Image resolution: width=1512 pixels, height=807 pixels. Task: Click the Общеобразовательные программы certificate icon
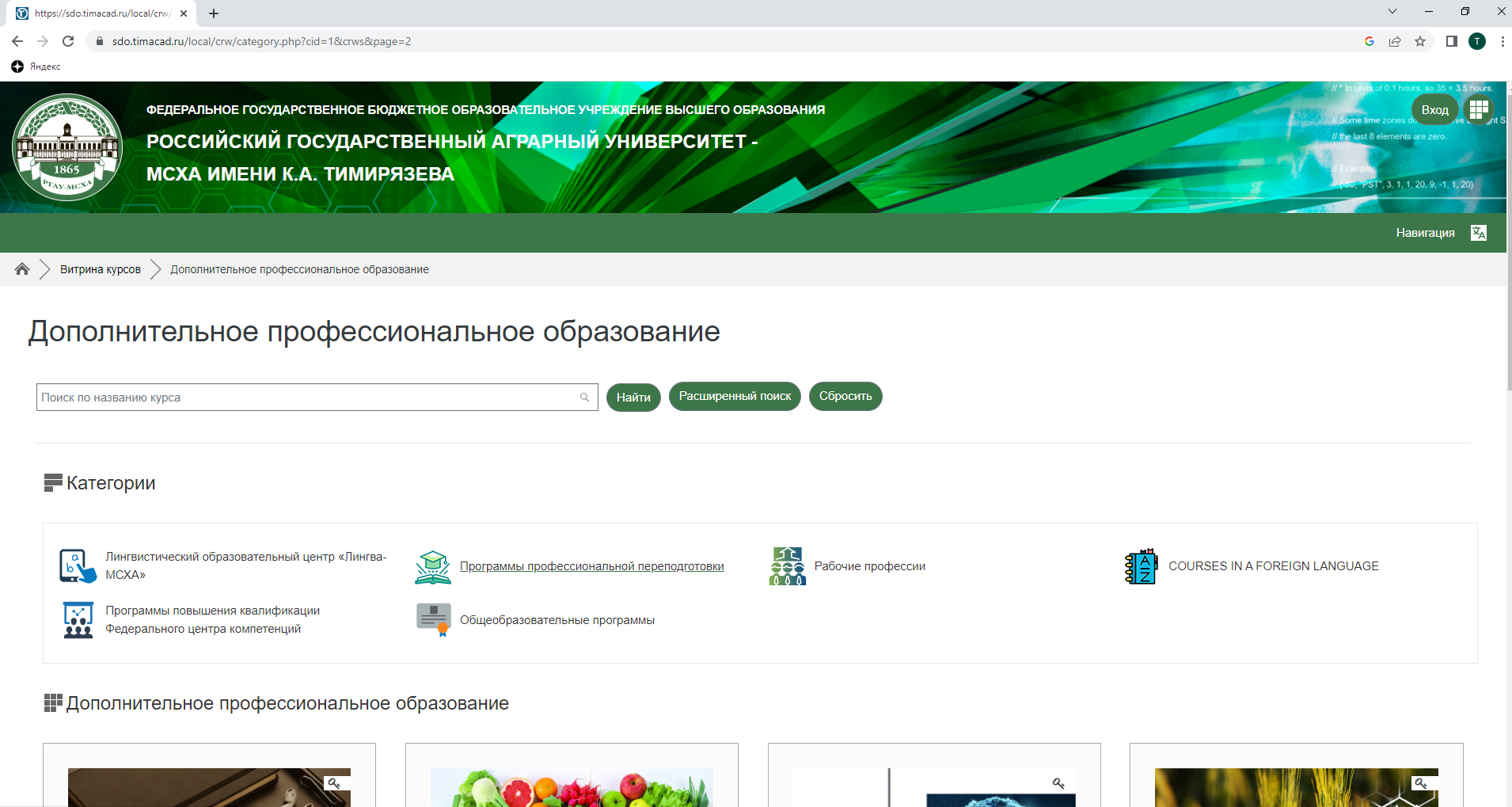click(x=433, y=620)
